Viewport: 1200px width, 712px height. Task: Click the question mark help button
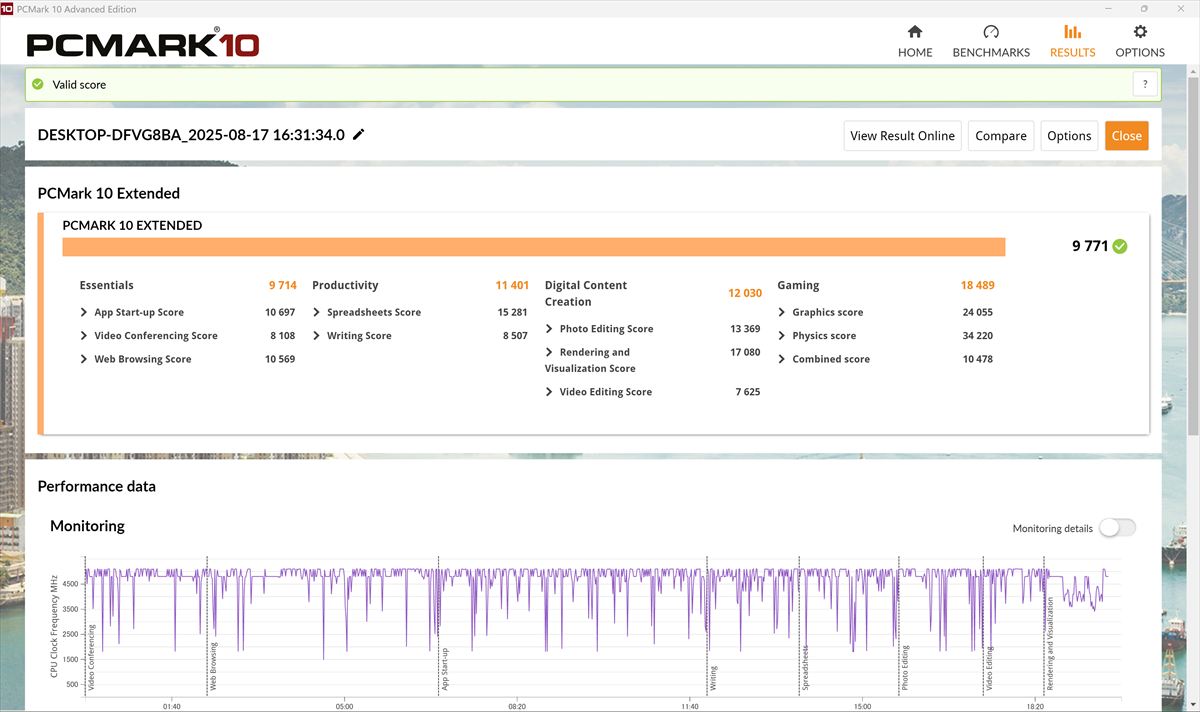pos(1145,85)
